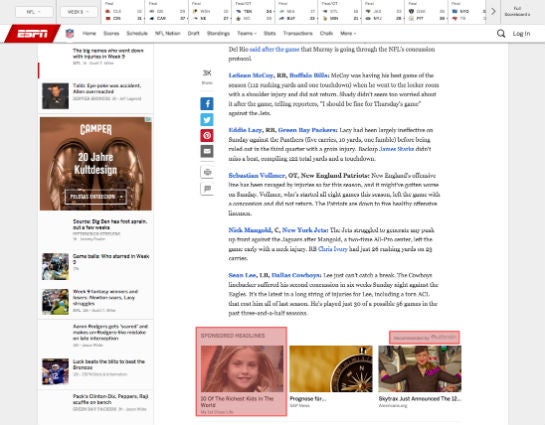Open the Week 9 dropdown in scoreboard
This screenshot has width=545, height=425.
(x=79, y=12)
